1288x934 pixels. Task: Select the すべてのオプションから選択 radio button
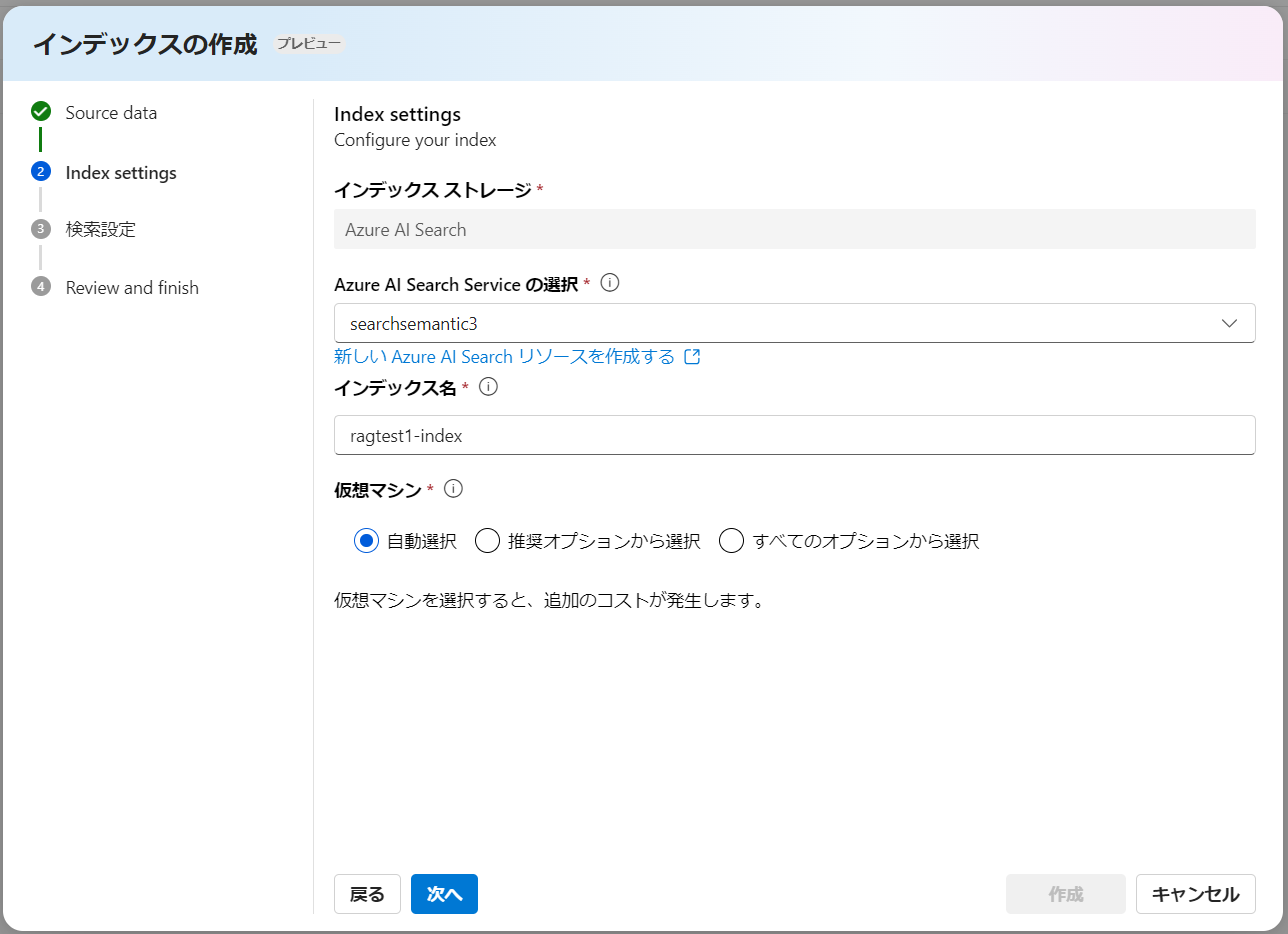point(732,541)
